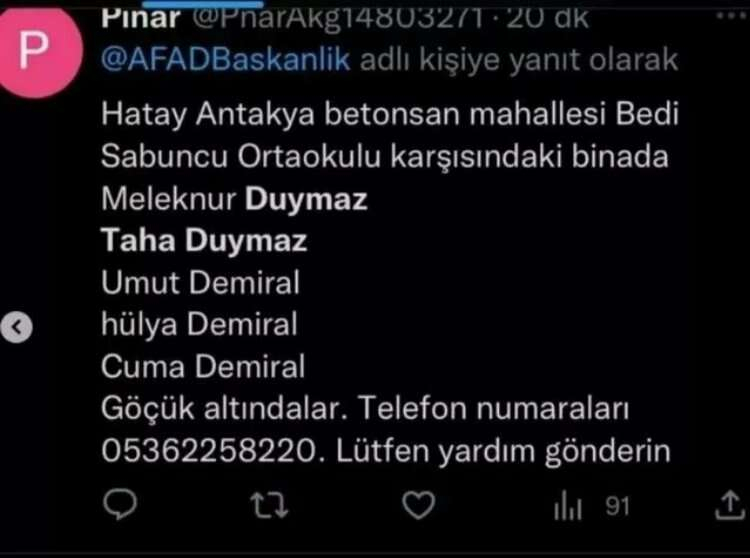Open the @PnarAkg14803271 handle
This screenshot has height=558, width=750.
[x=338, y=19]
